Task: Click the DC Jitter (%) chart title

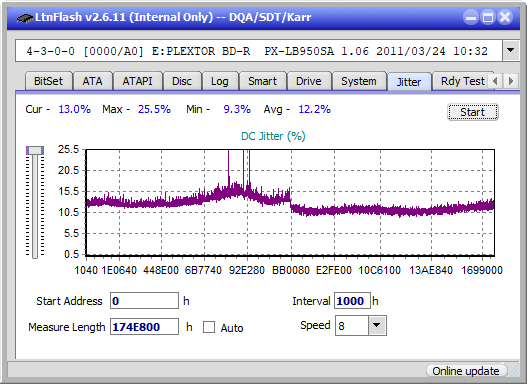Action: pyautogui.click(x=273, y=136)
